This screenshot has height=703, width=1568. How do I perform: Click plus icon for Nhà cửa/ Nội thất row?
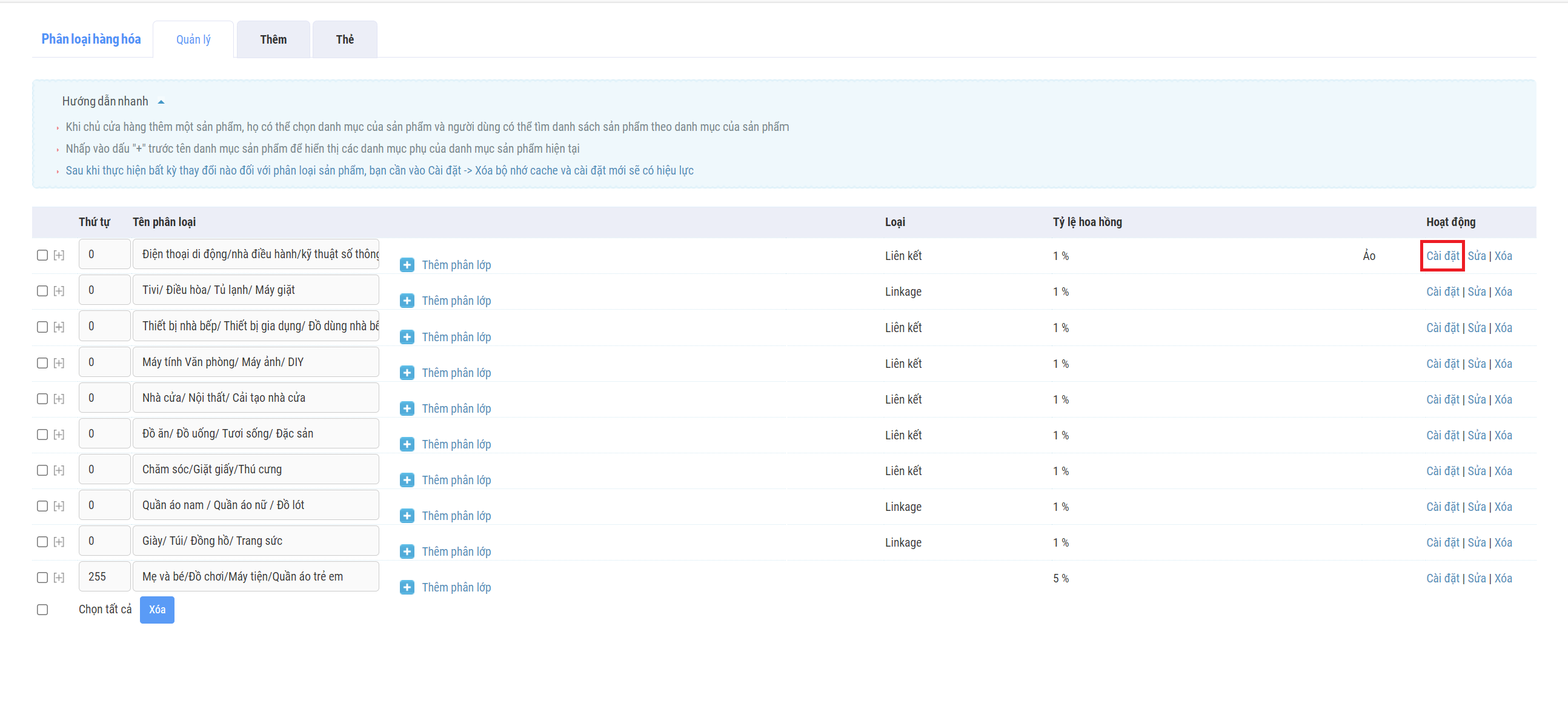tap(407, 408)
